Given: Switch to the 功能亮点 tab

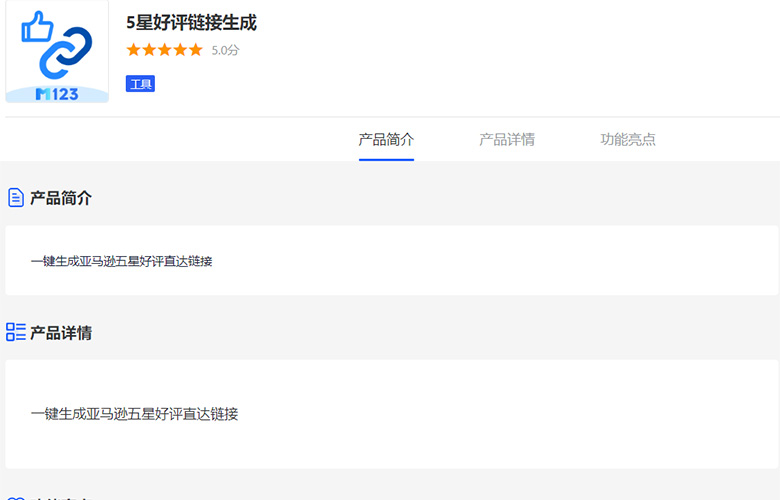Looking at the screenshot, I should coord(628,139).
